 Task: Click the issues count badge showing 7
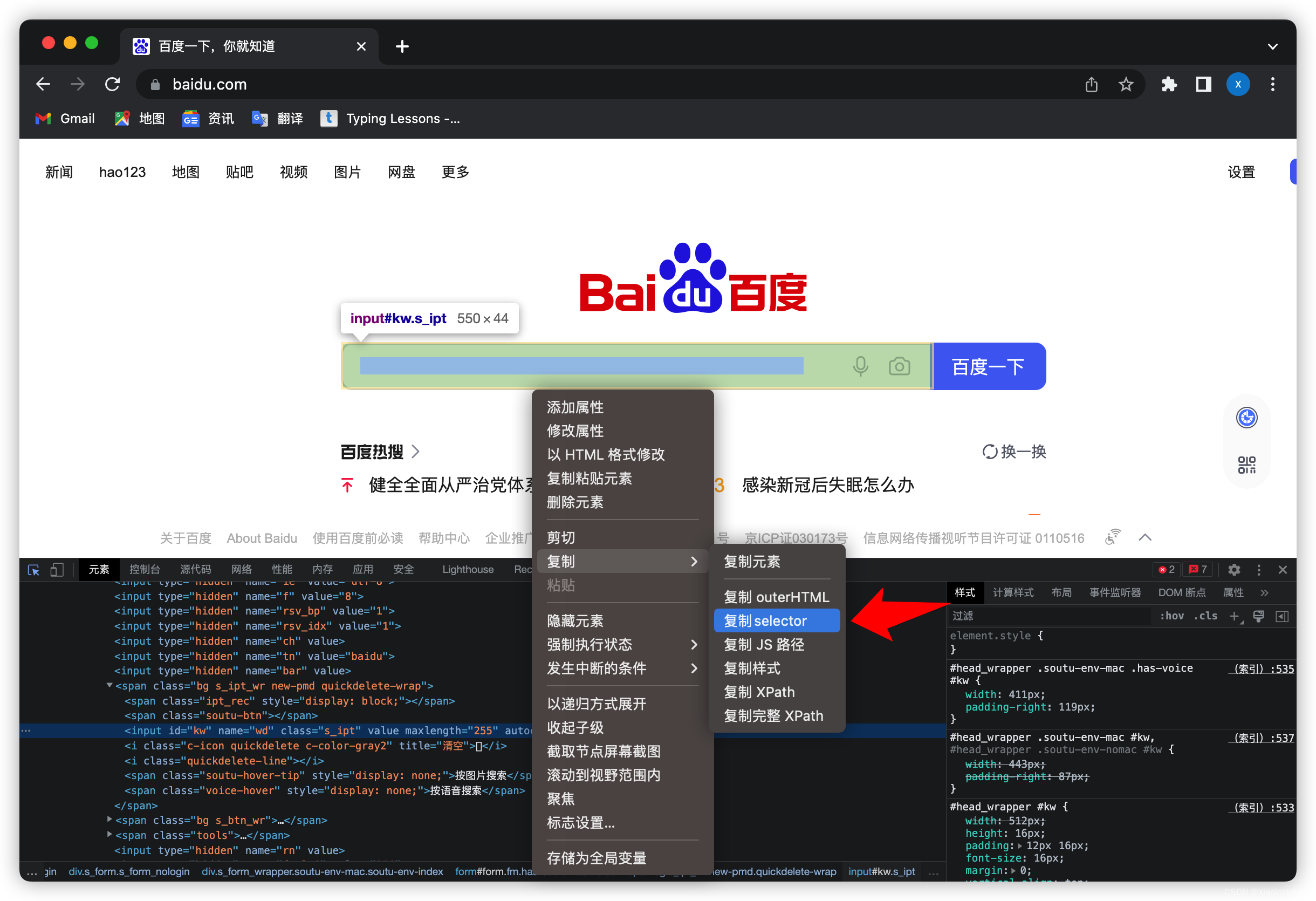(1197, 570)
